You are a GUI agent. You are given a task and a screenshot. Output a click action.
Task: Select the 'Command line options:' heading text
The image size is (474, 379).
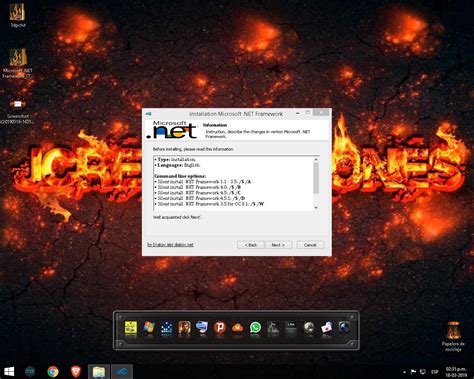tap(180, 176)
